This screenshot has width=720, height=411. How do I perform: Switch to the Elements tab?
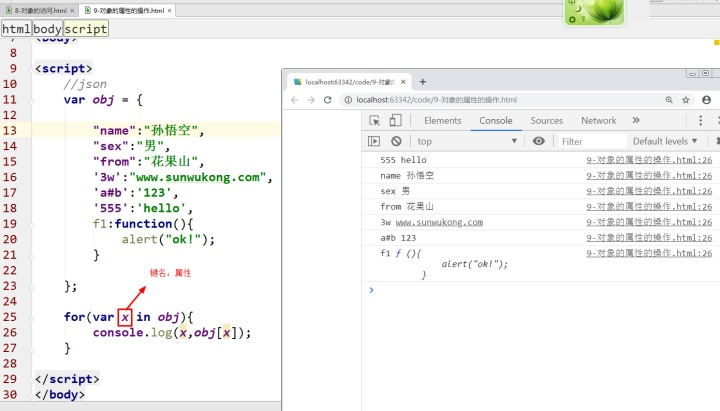point(443,120)
